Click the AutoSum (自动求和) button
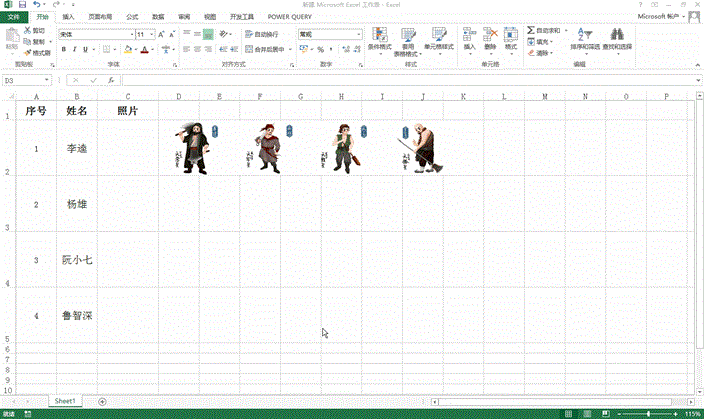704x419 pixels. pyautogui.click(x=541, y=31)
